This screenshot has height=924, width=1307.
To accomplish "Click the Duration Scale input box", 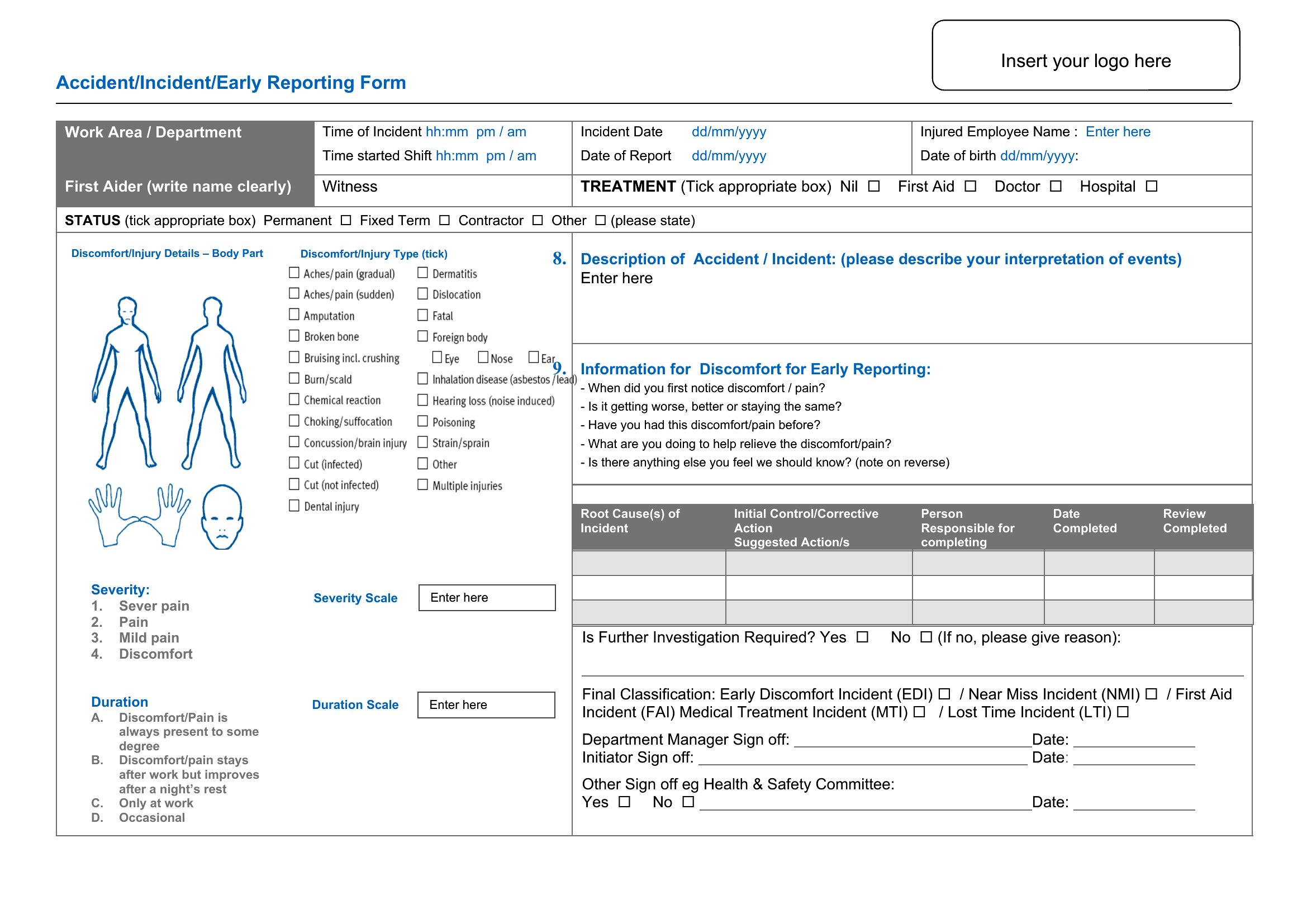I will [486, 705].
